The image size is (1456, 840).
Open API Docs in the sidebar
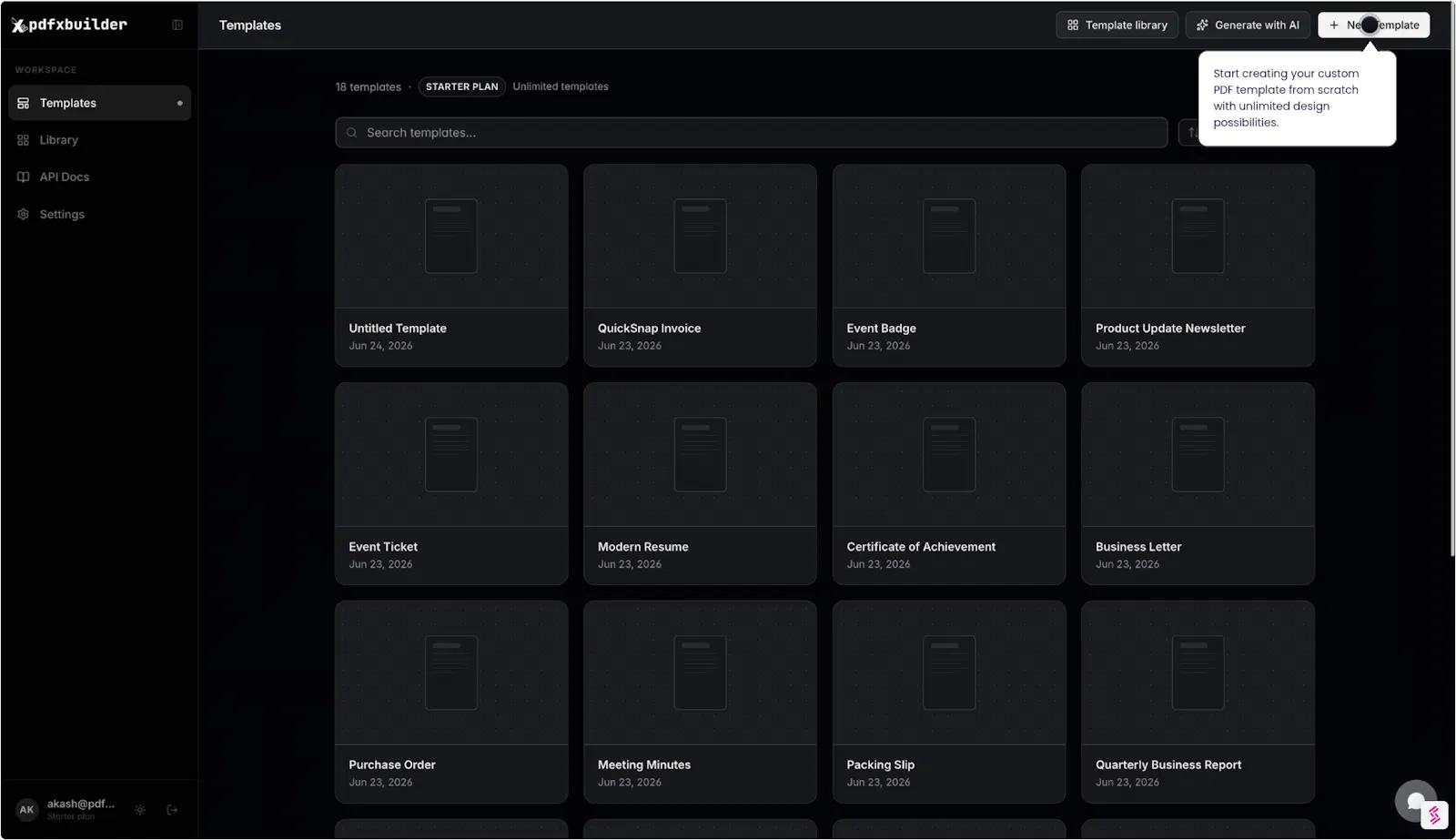click(x=99, y=177)
